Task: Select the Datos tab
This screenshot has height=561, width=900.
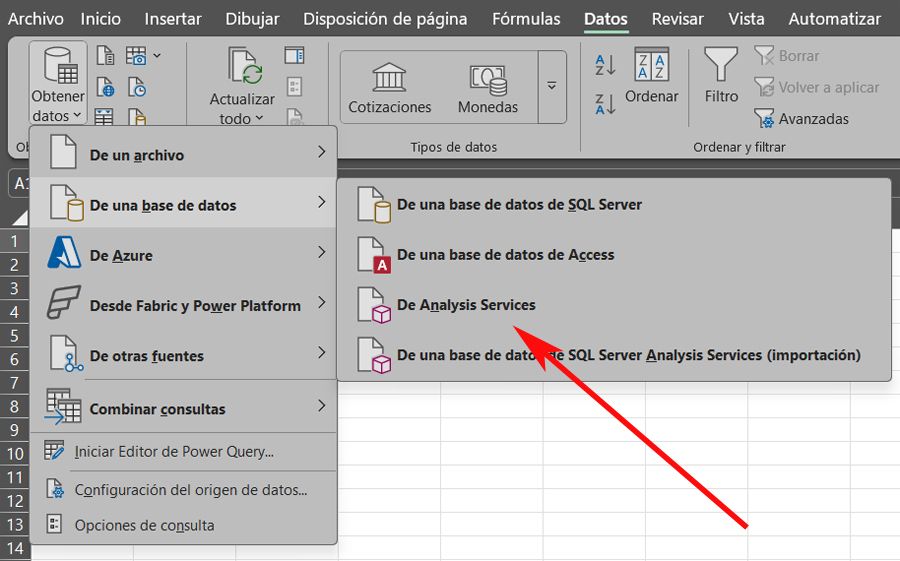Action: 606,19
